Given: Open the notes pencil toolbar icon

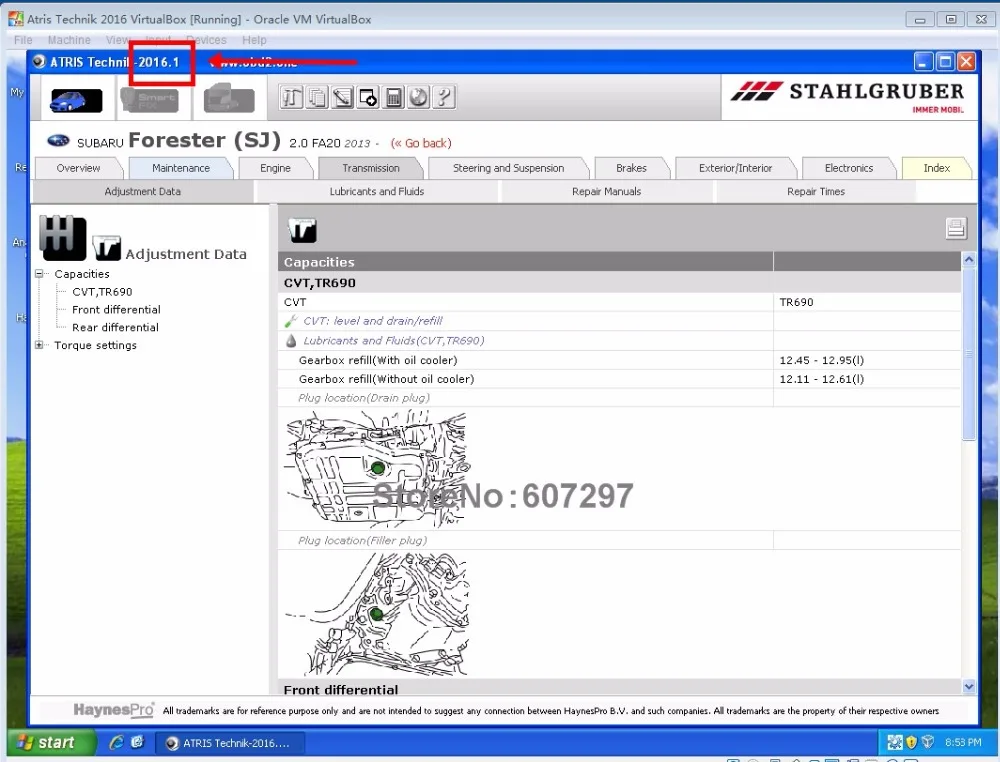Looking at the screenshot, I should [x=342, y=98].
